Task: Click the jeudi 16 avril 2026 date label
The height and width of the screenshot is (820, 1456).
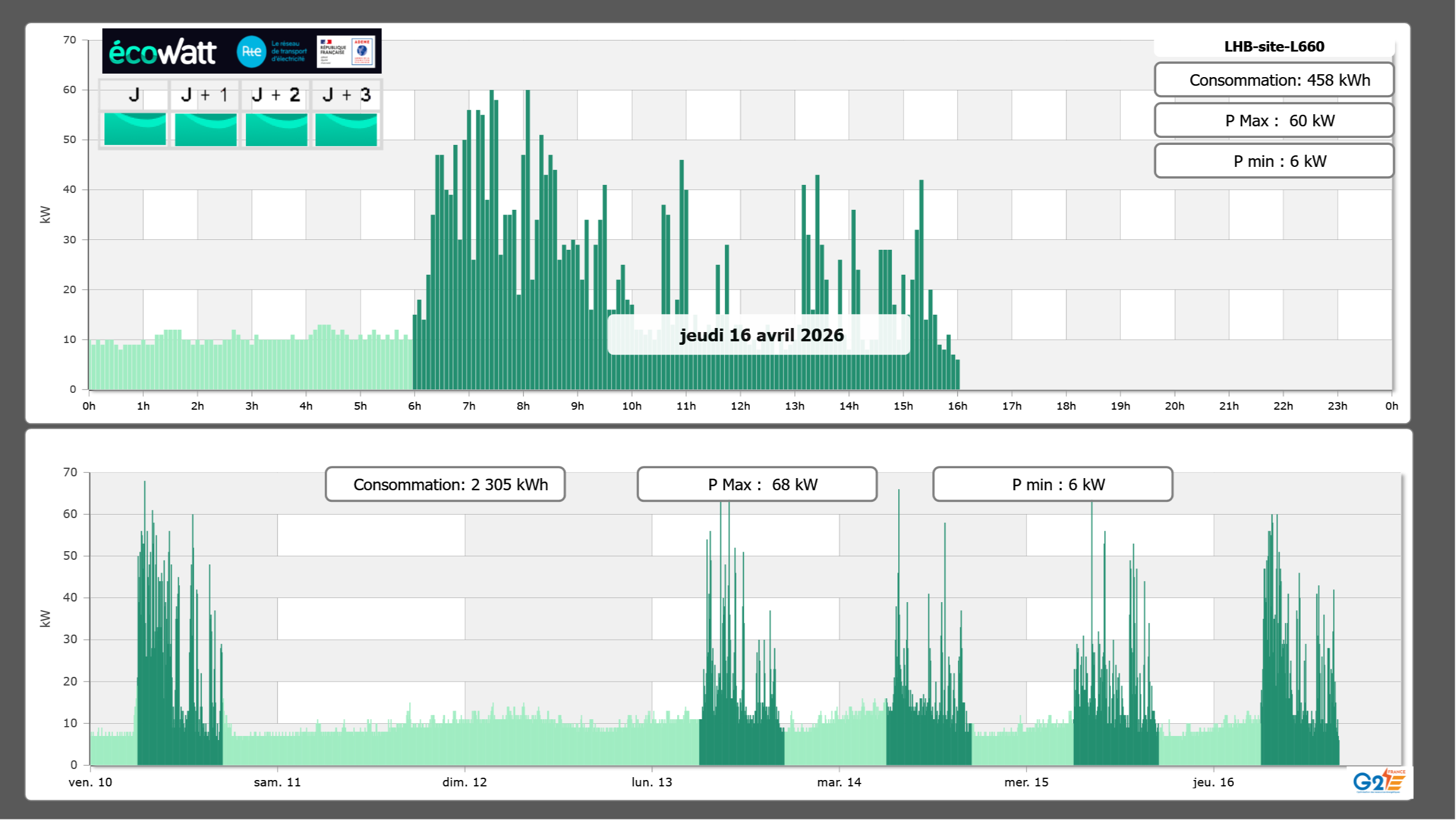Action: (x=761, y=335)
